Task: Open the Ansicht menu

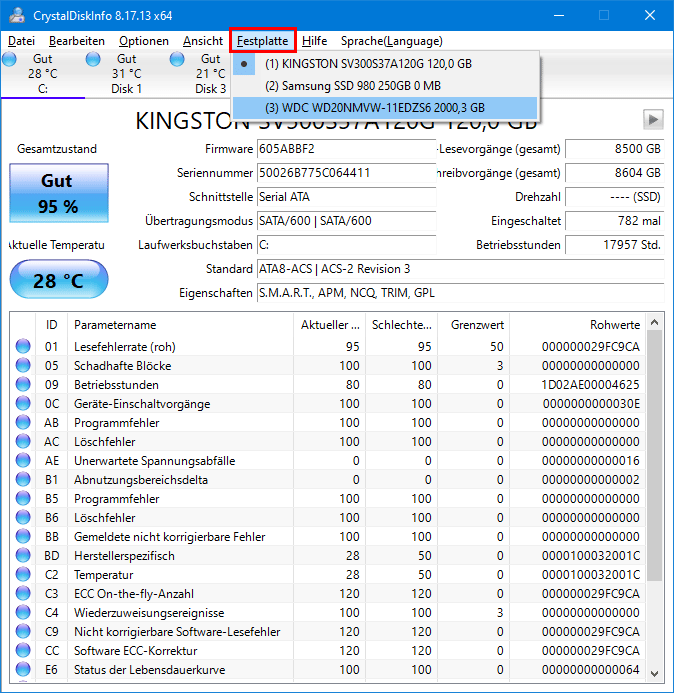Action: pos(203,41)
